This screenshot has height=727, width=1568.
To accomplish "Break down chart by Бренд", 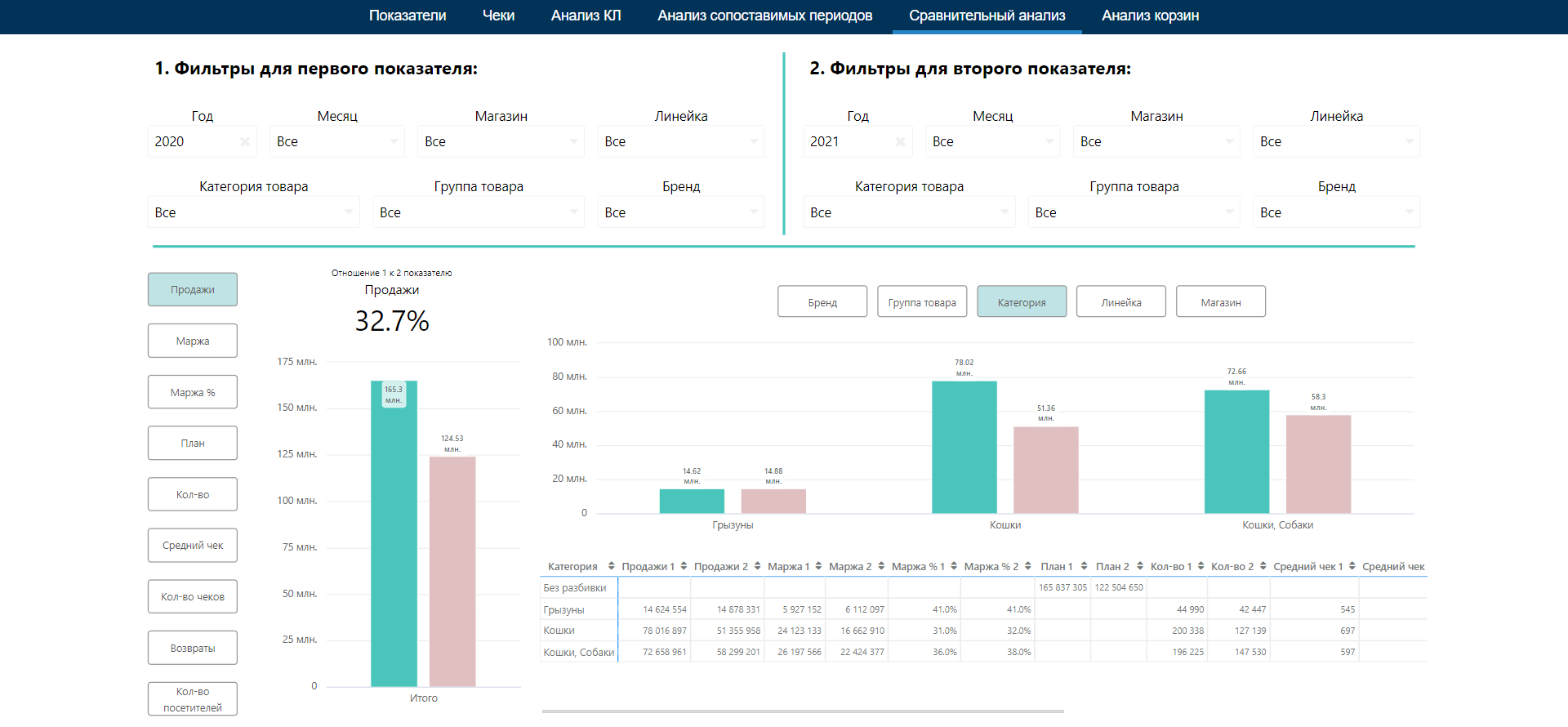I will click(x=822, y=301).
